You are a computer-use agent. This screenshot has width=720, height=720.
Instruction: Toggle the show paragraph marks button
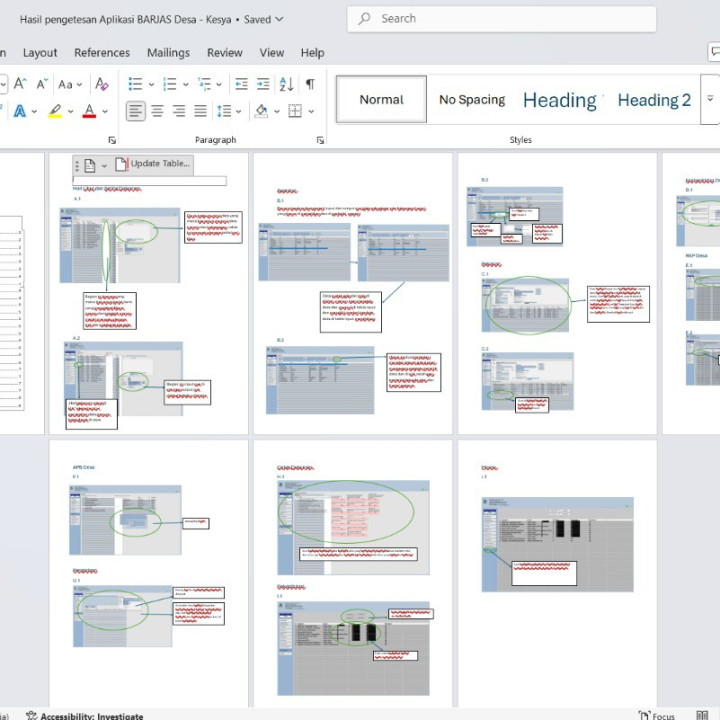pos(310,84)
